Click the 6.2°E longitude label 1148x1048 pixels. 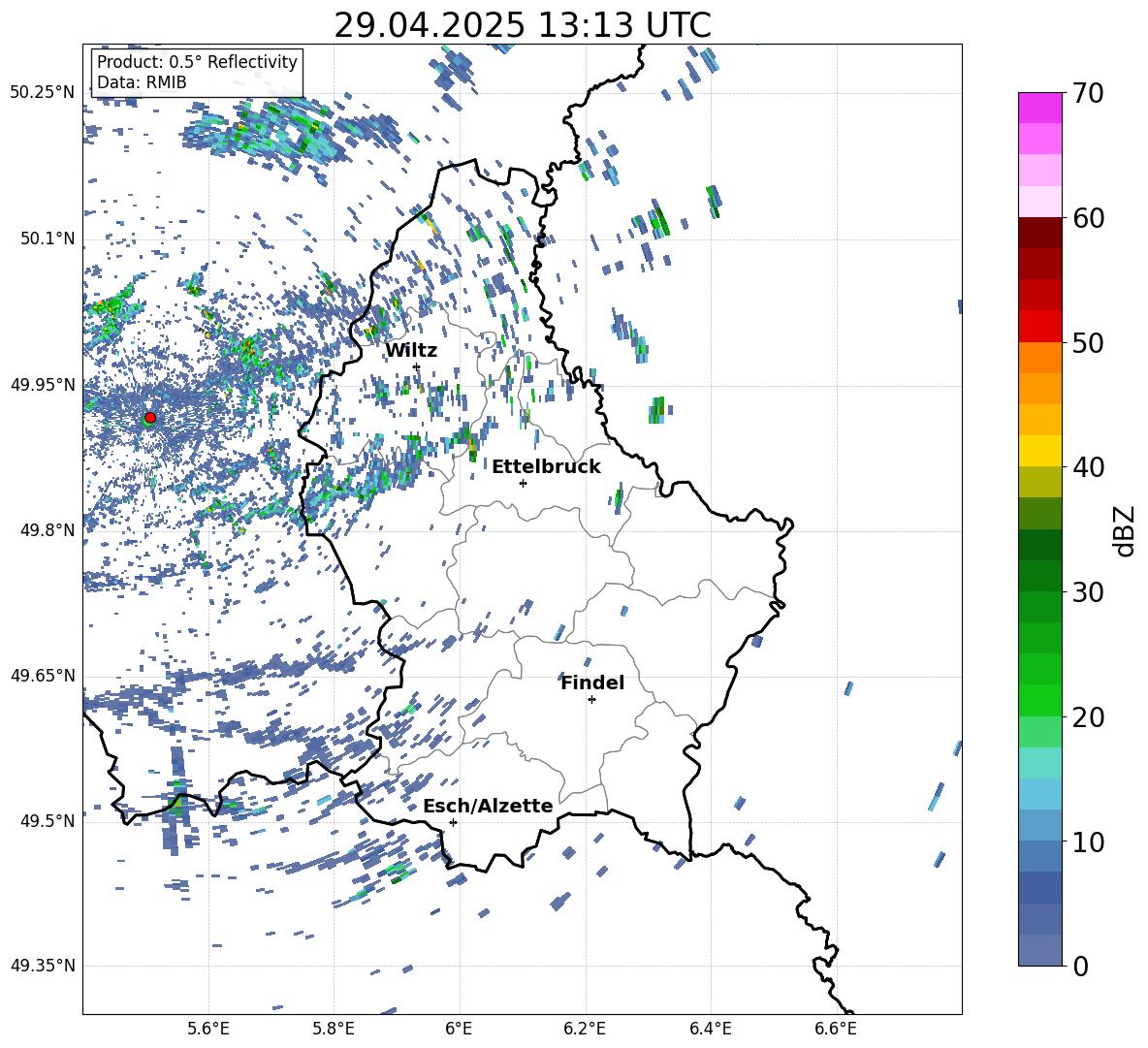585,1029
